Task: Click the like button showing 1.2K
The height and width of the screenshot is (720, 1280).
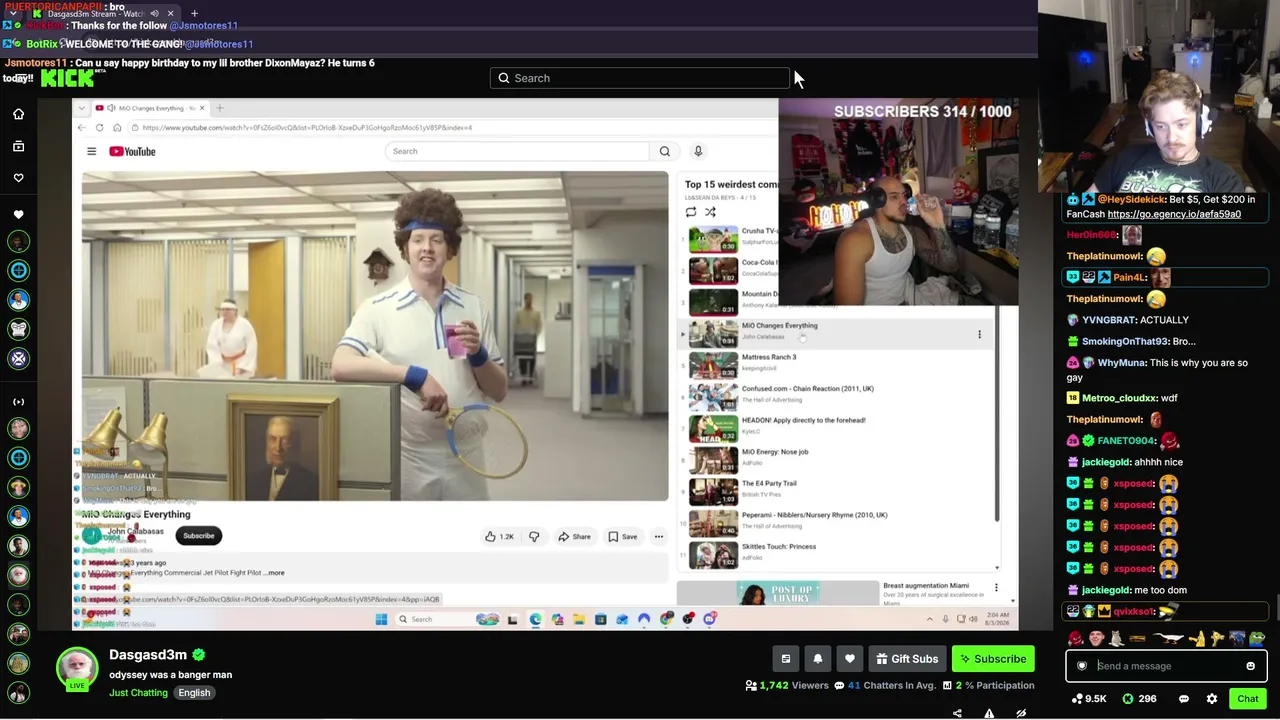Action: tap(499, 537)
